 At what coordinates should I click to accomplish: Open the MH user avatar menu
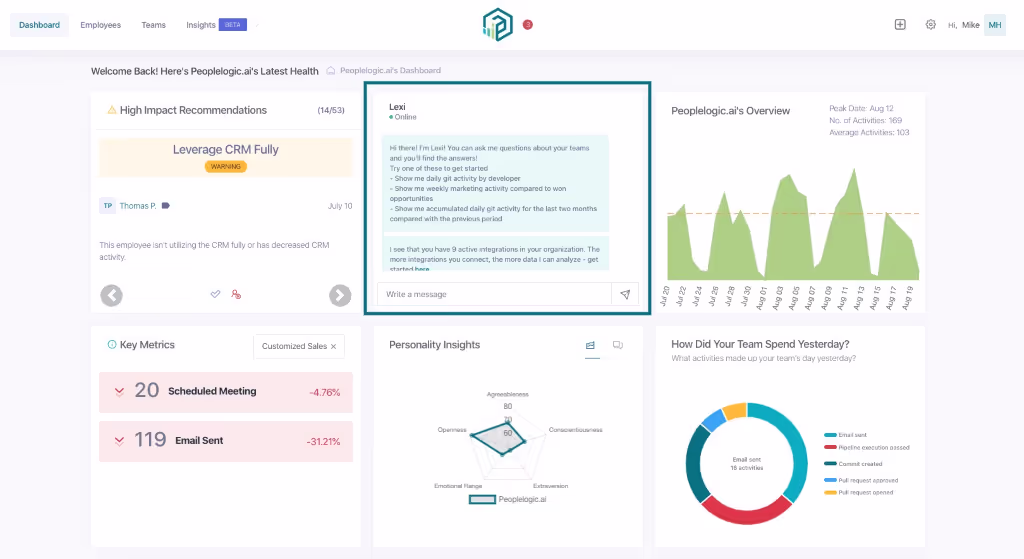[x=995, y=25]
